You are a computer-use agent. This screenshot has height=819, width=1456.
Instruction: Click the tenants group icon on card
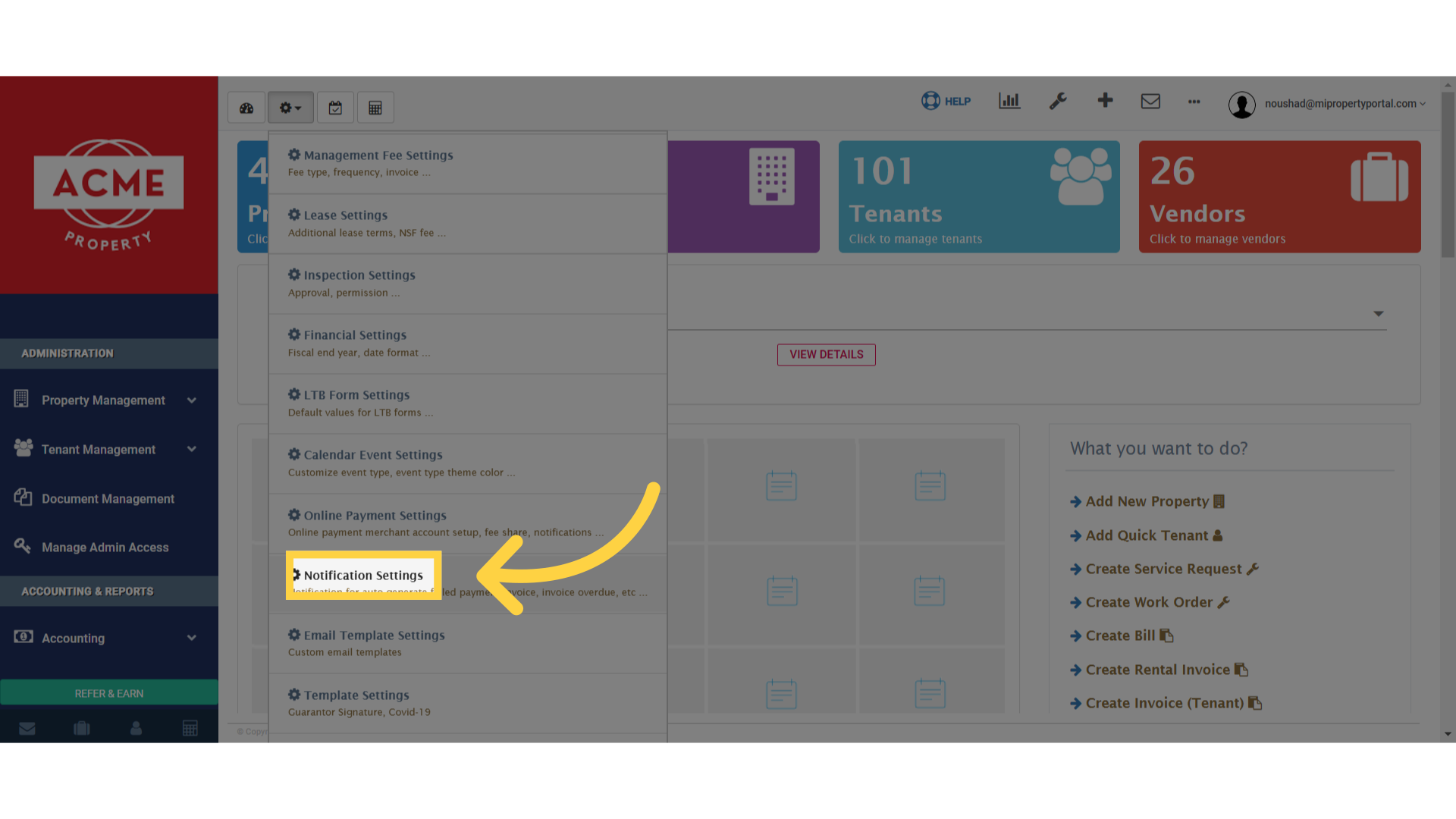point(1081,176)
